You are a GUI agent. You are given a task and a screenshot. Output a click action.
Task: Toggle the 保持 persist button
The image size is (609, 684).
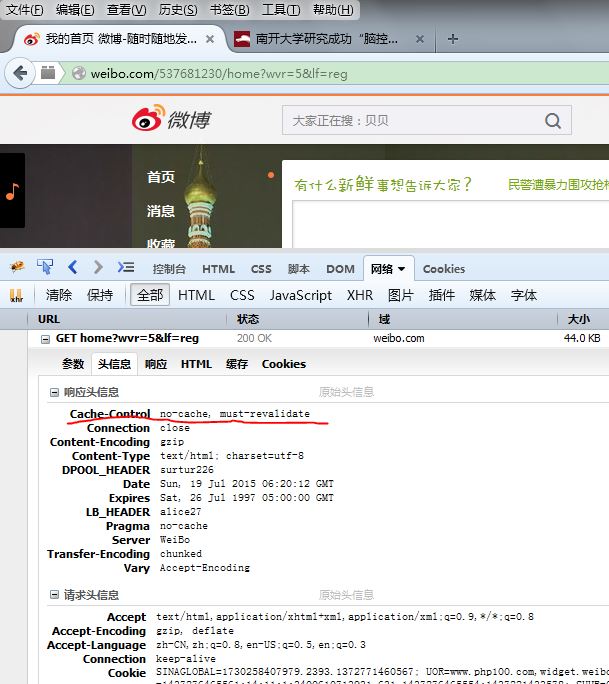coord(100,295)
